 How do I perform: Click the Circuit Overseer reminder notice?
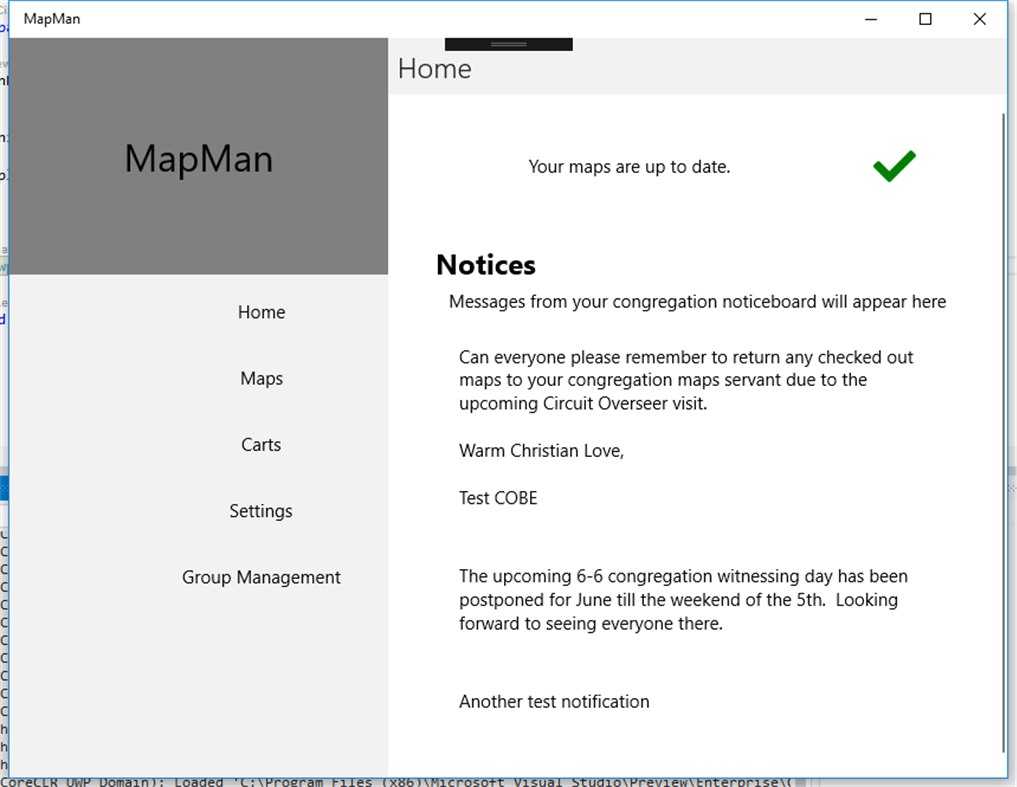click(685, 380)
